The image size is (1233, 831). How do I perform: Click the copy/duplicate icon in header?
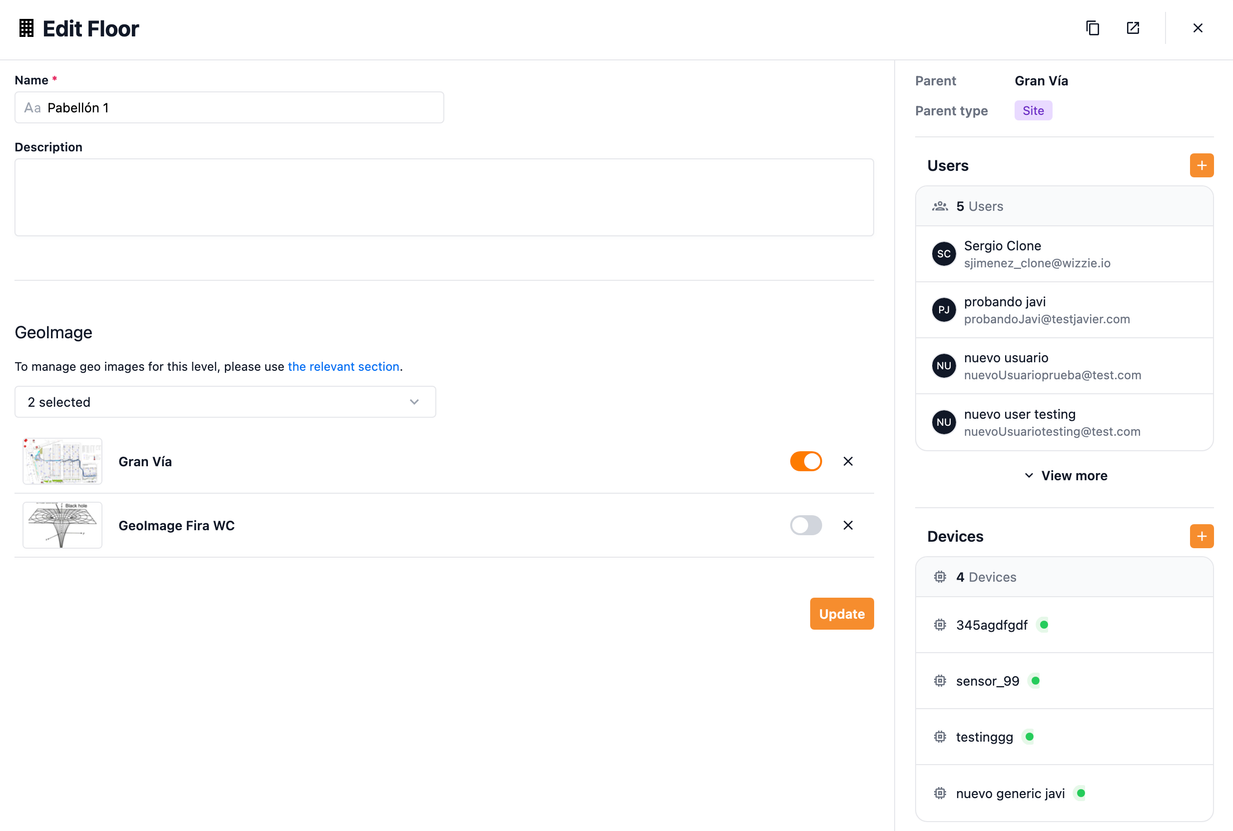coord(1093,28)
